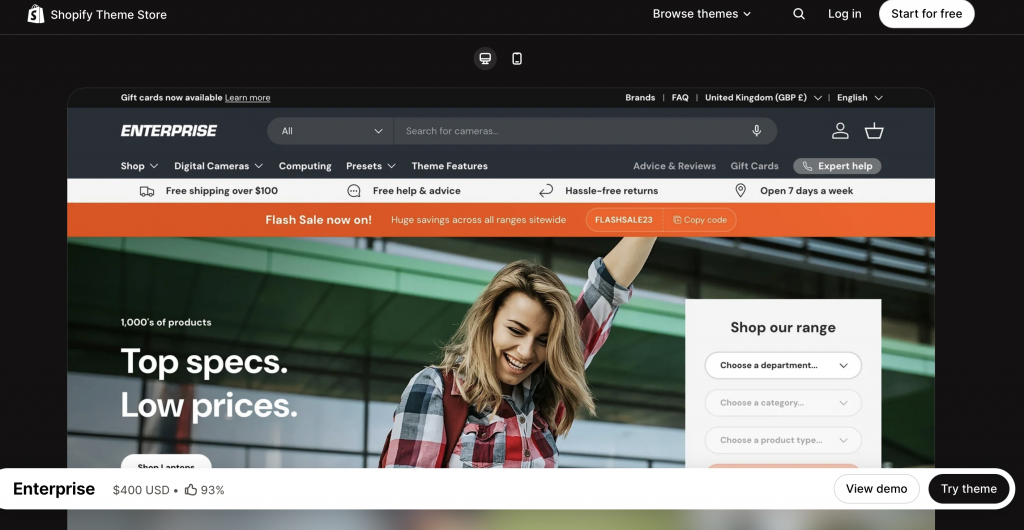Click the Log in link

(x=844, y=14)
